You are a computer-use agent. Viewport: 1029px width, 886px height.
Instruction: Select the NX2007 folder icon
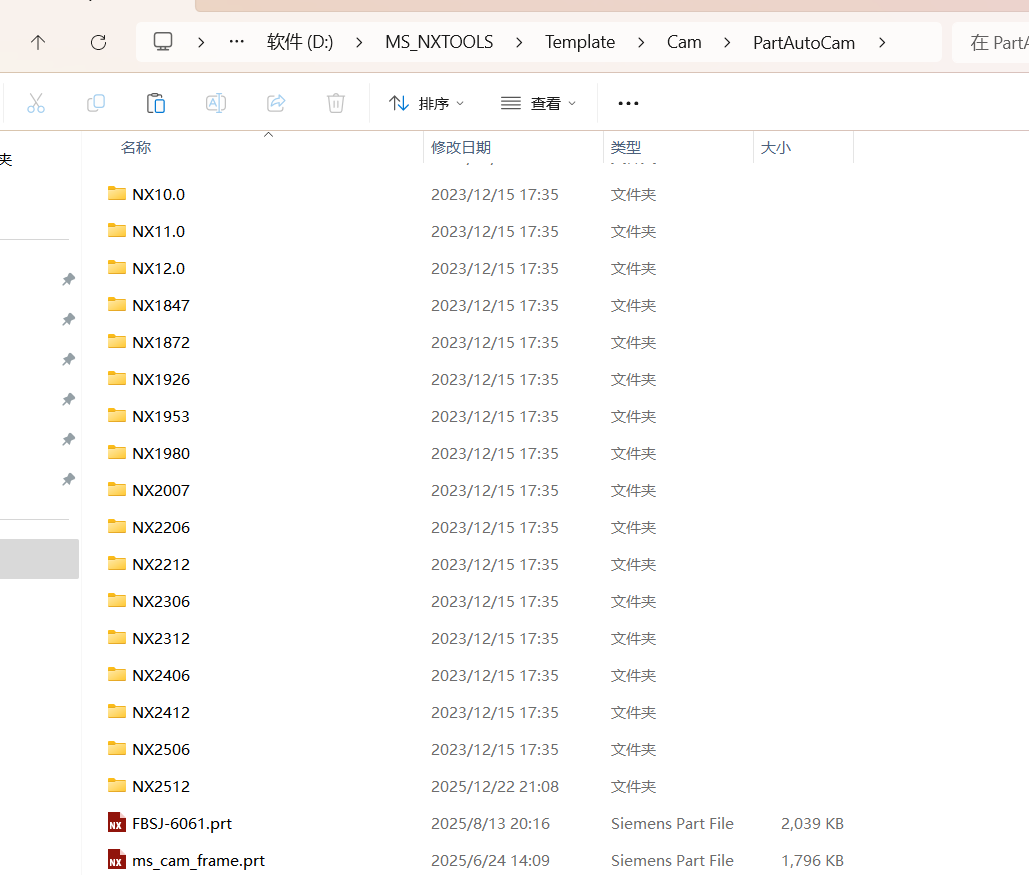117,490
